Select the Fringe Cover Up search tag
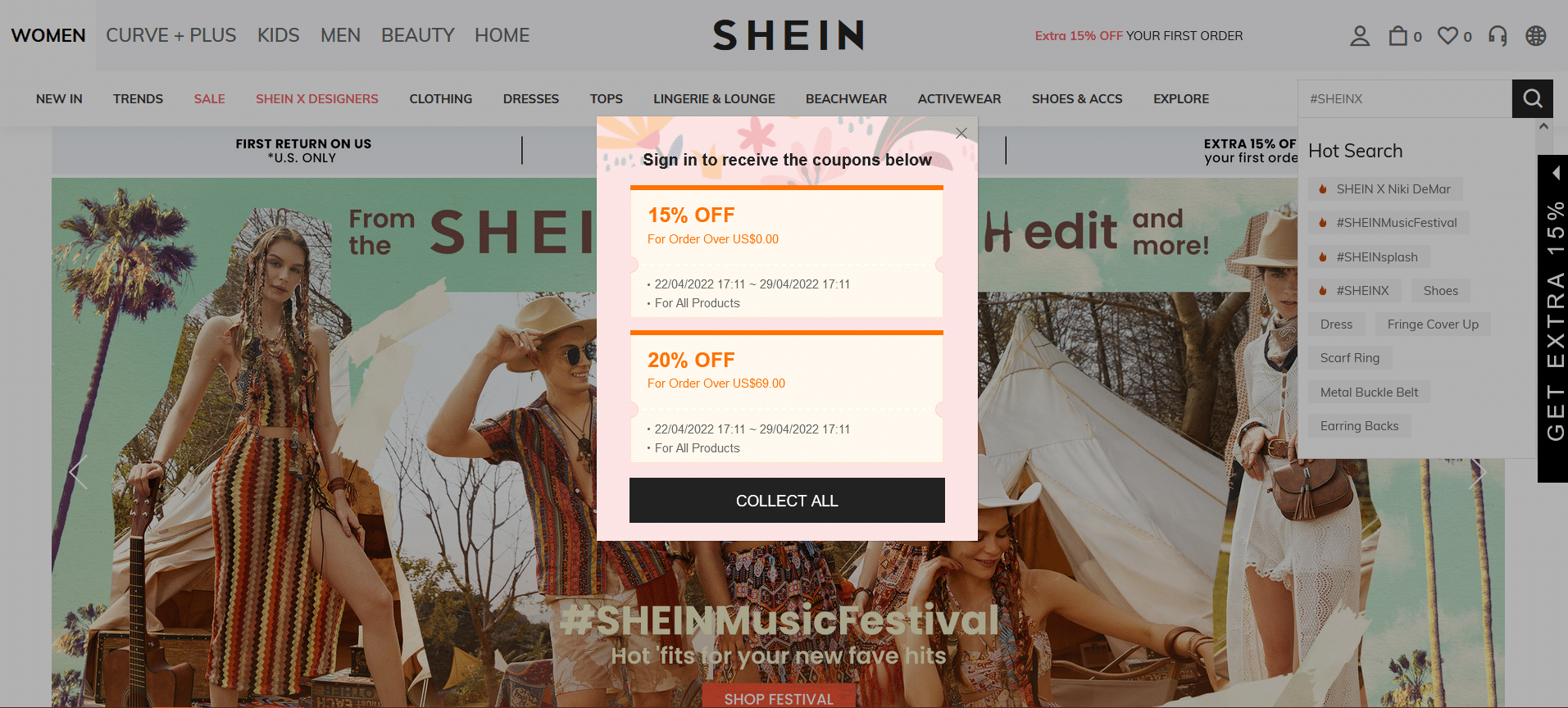Image resolution: width=1568 pixels, height=708 pixels. 1433,324
